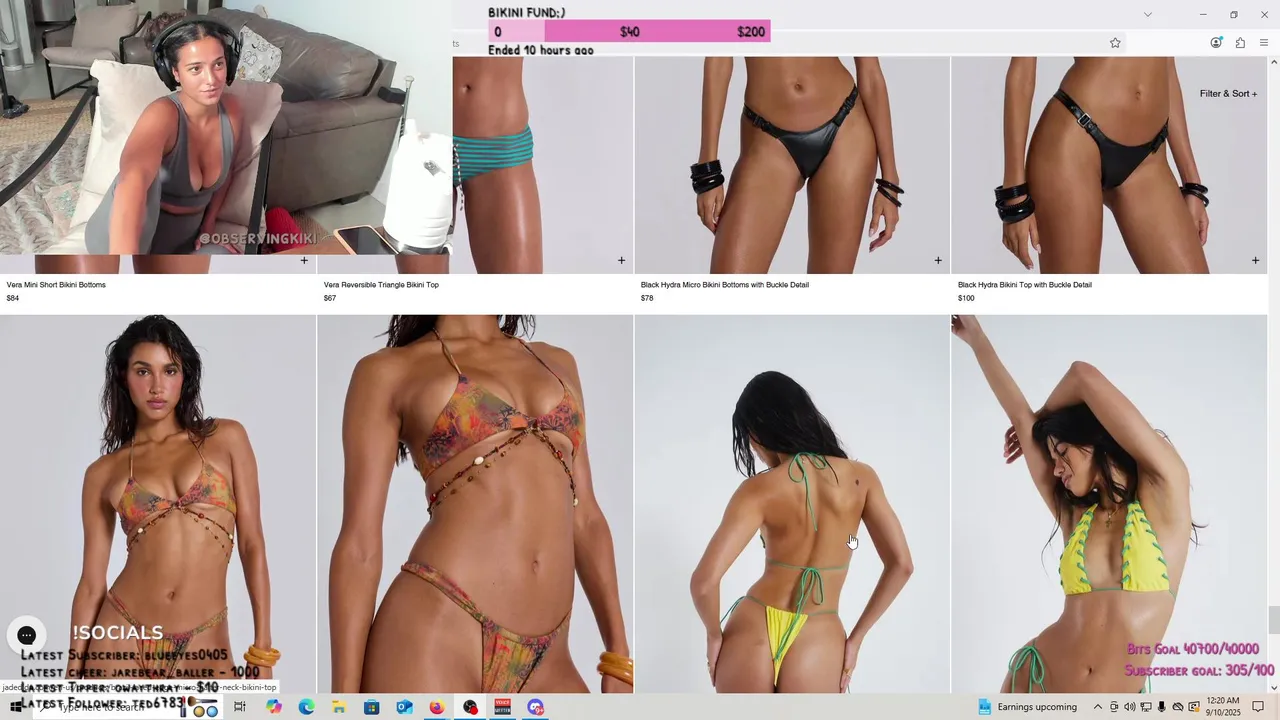Open the Black Hydra Micro Bottoms product image

792,165
